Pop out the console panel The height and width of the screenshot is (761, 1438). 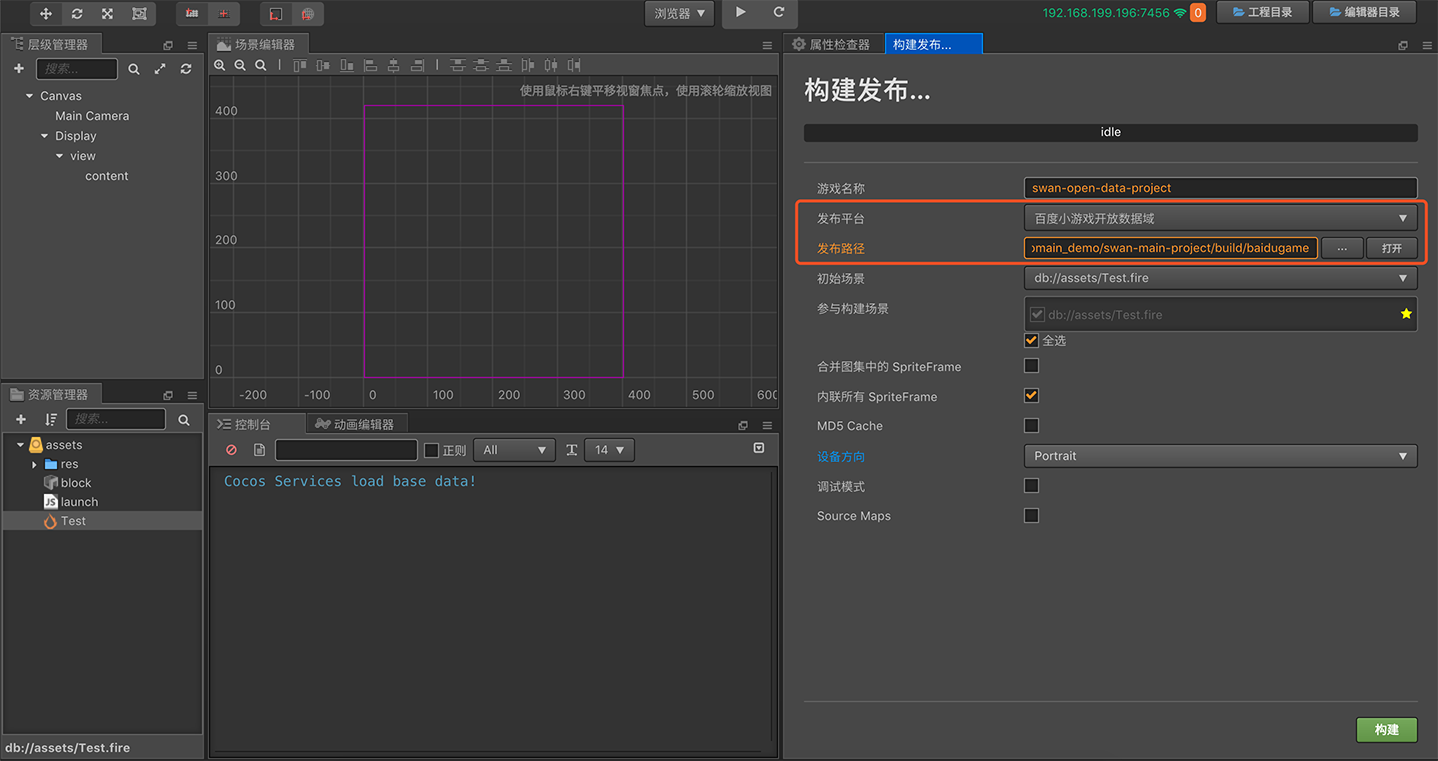743,425
